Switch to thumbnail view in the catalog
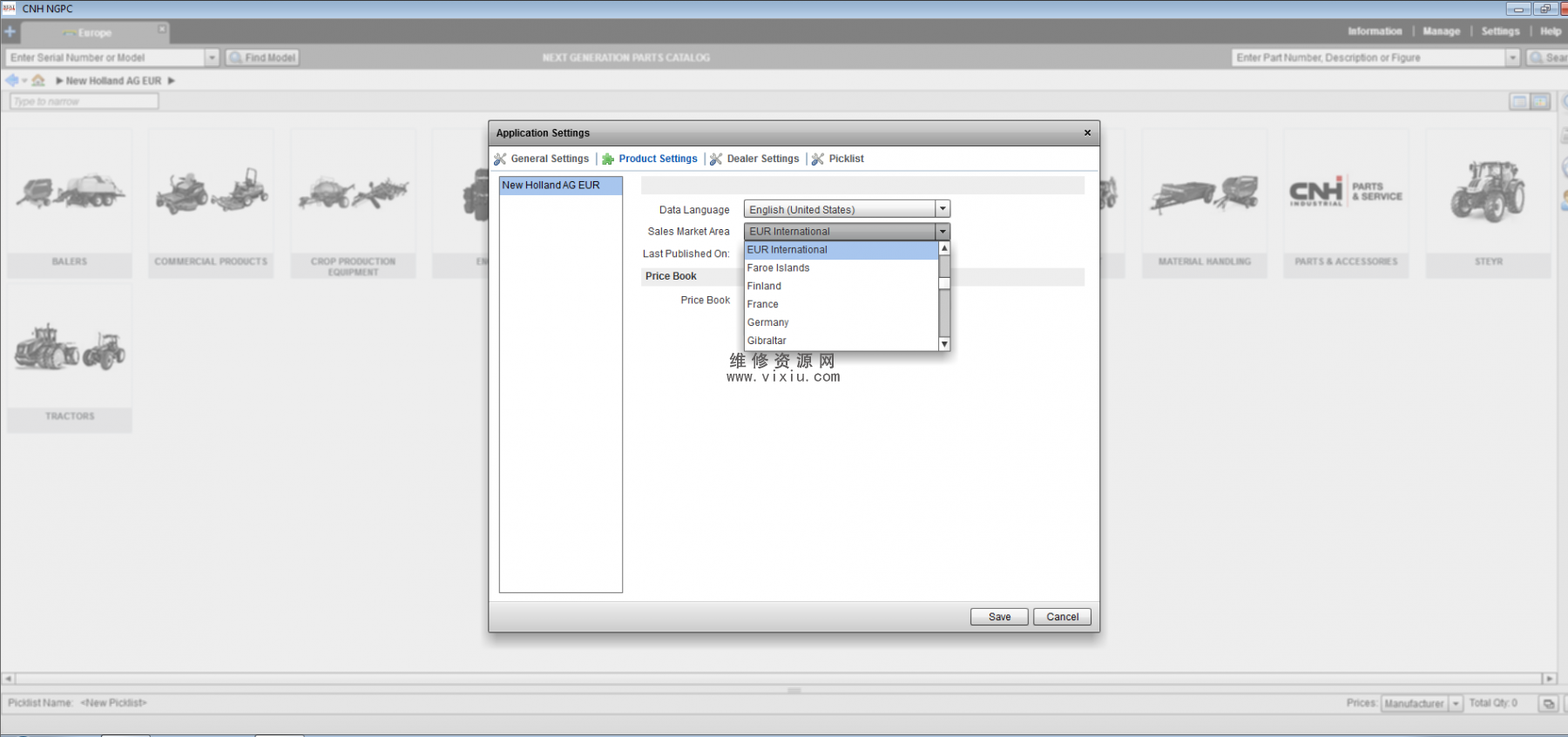The image size is (1568, 737). tap(1541, 102)
